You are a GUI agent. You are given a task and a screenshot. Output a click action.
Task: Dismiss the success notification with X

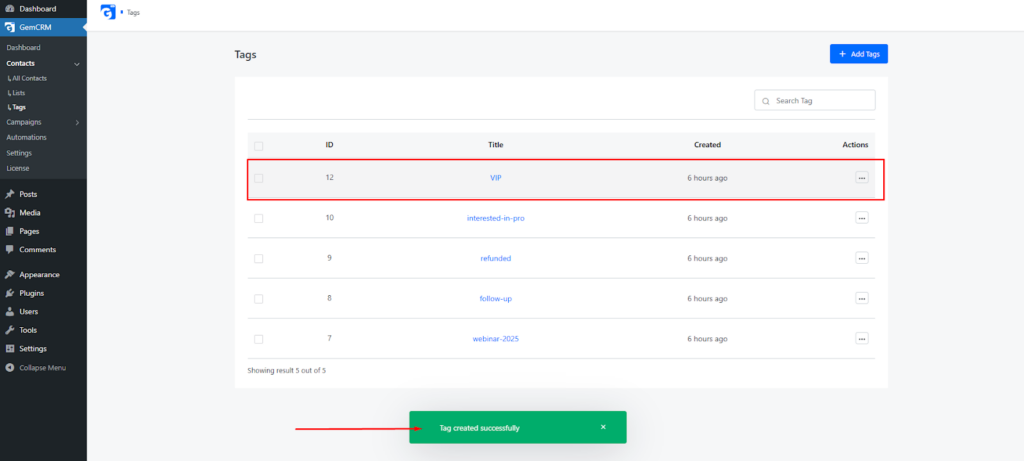603,427
